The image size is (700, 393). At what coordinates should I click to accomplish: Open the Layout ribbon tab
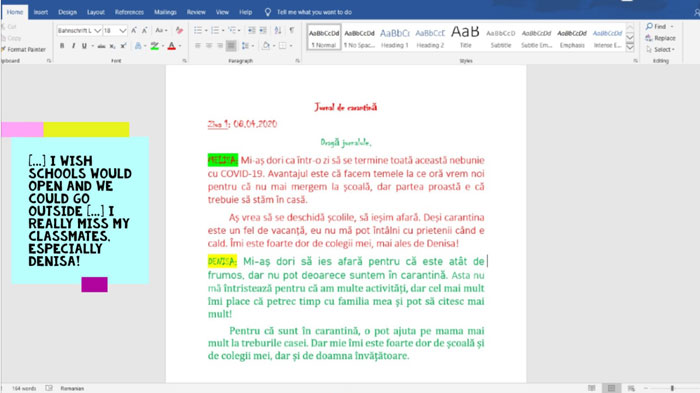(96, 12)
